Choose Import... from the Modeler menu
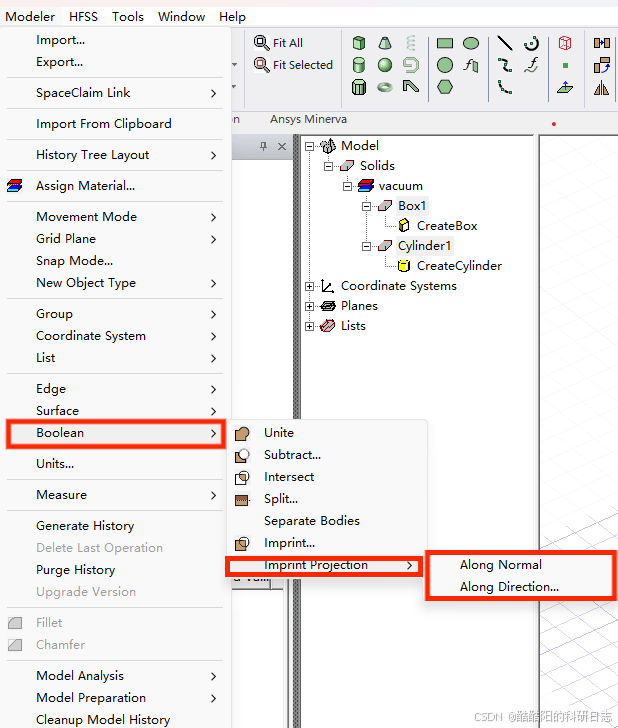Screen dimensions: 618x728 coord(115,40)
